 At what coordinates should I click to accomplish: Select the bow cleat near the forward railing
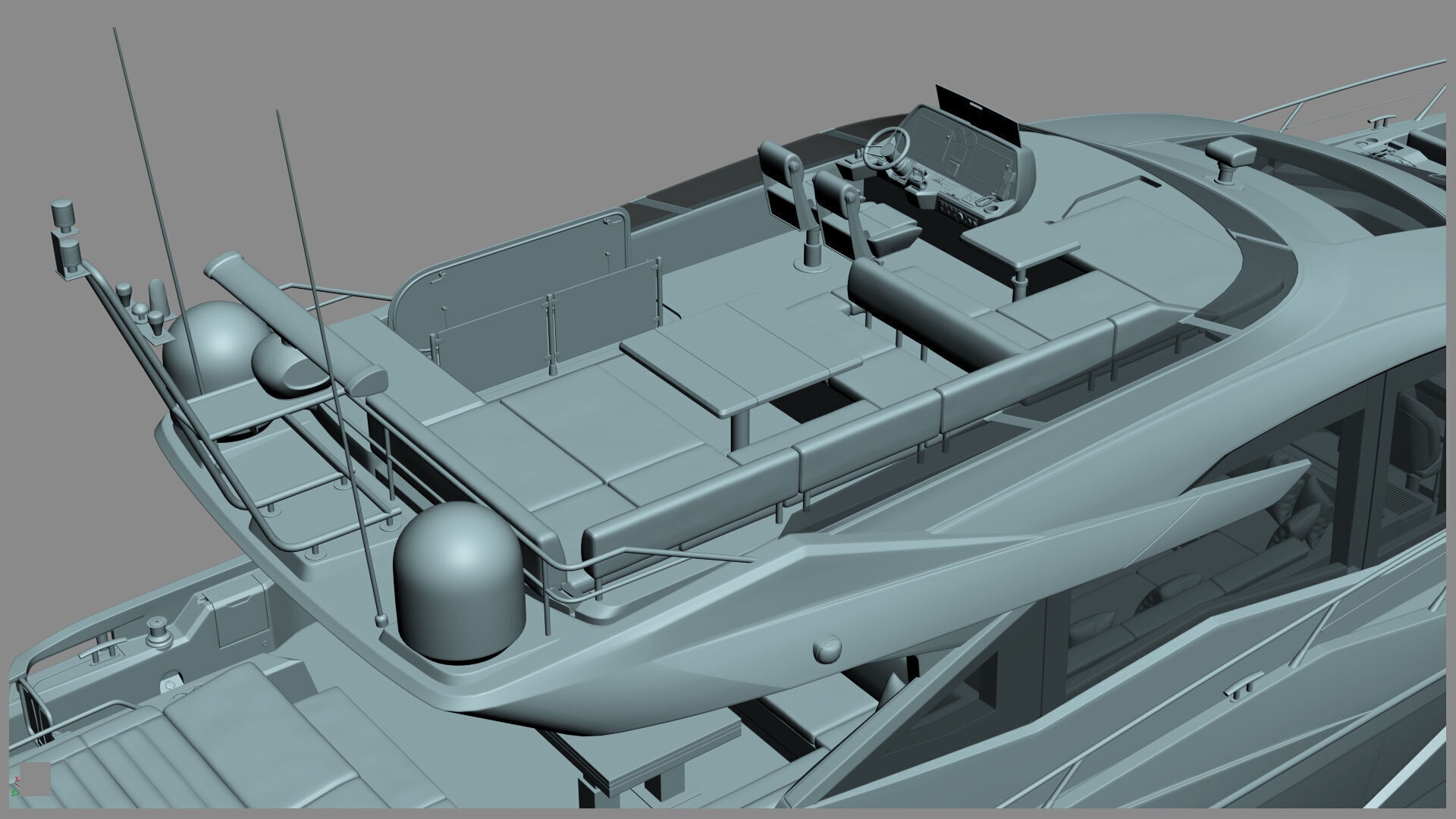click(x=1380, y=121)
